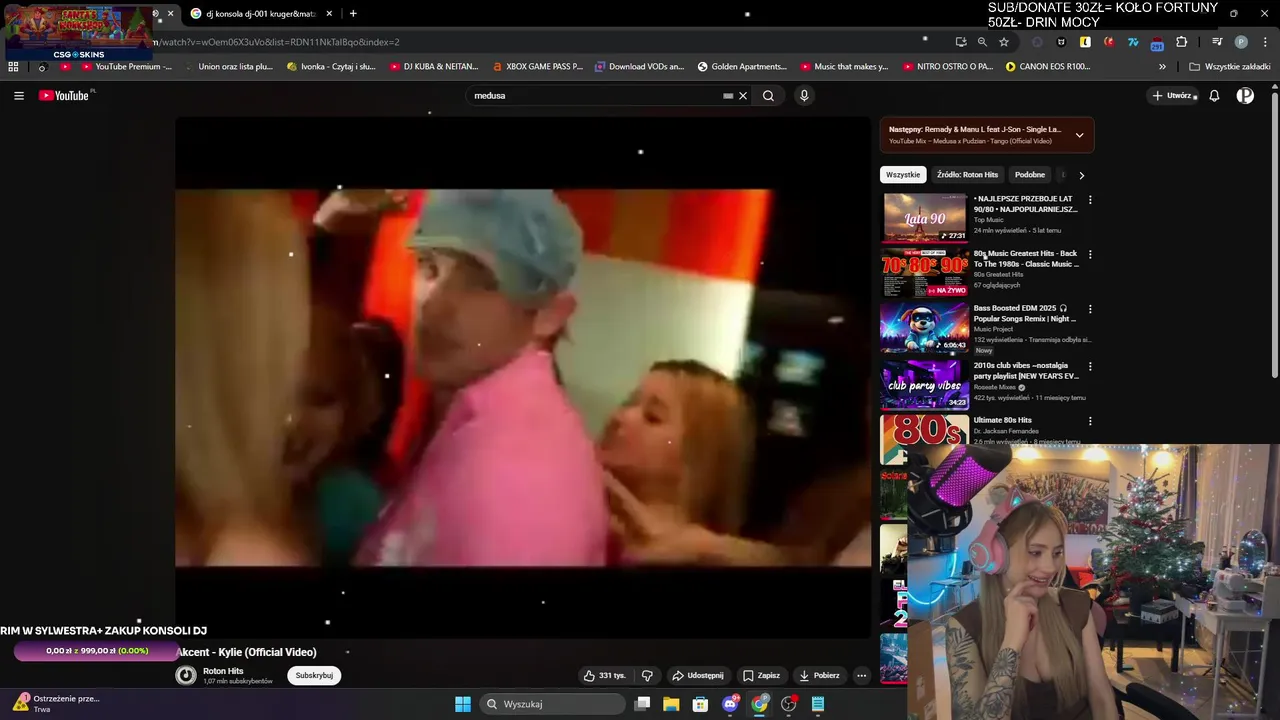This screenshot has height=720, width=1280.
Task: Click the YouTube search magnifier button
Action: tap(768, 96)
